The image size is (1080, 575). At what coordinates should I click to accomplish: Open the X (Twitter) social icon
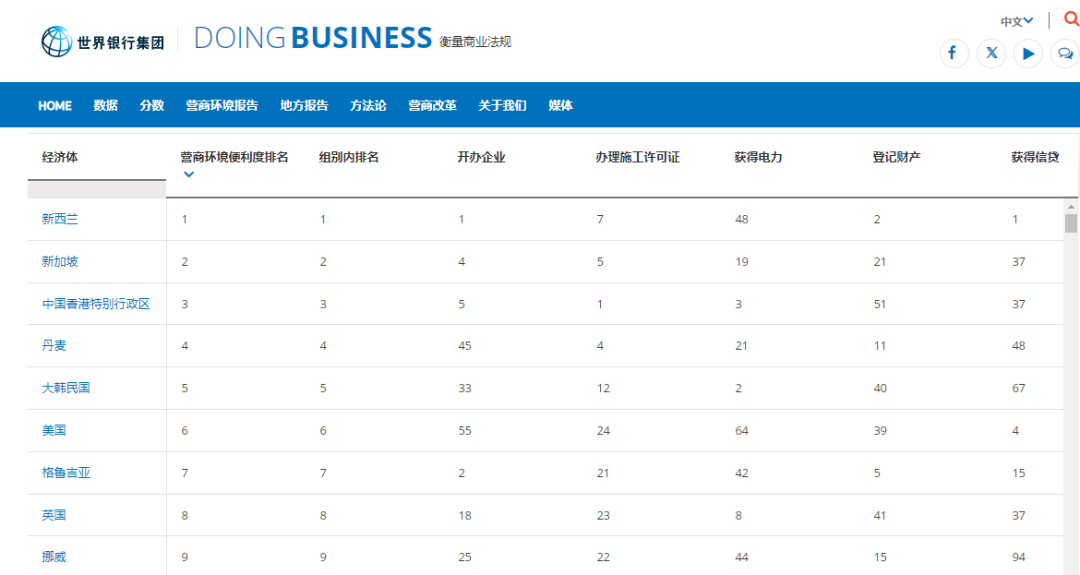pyautogui.click(x=991, y=53)
